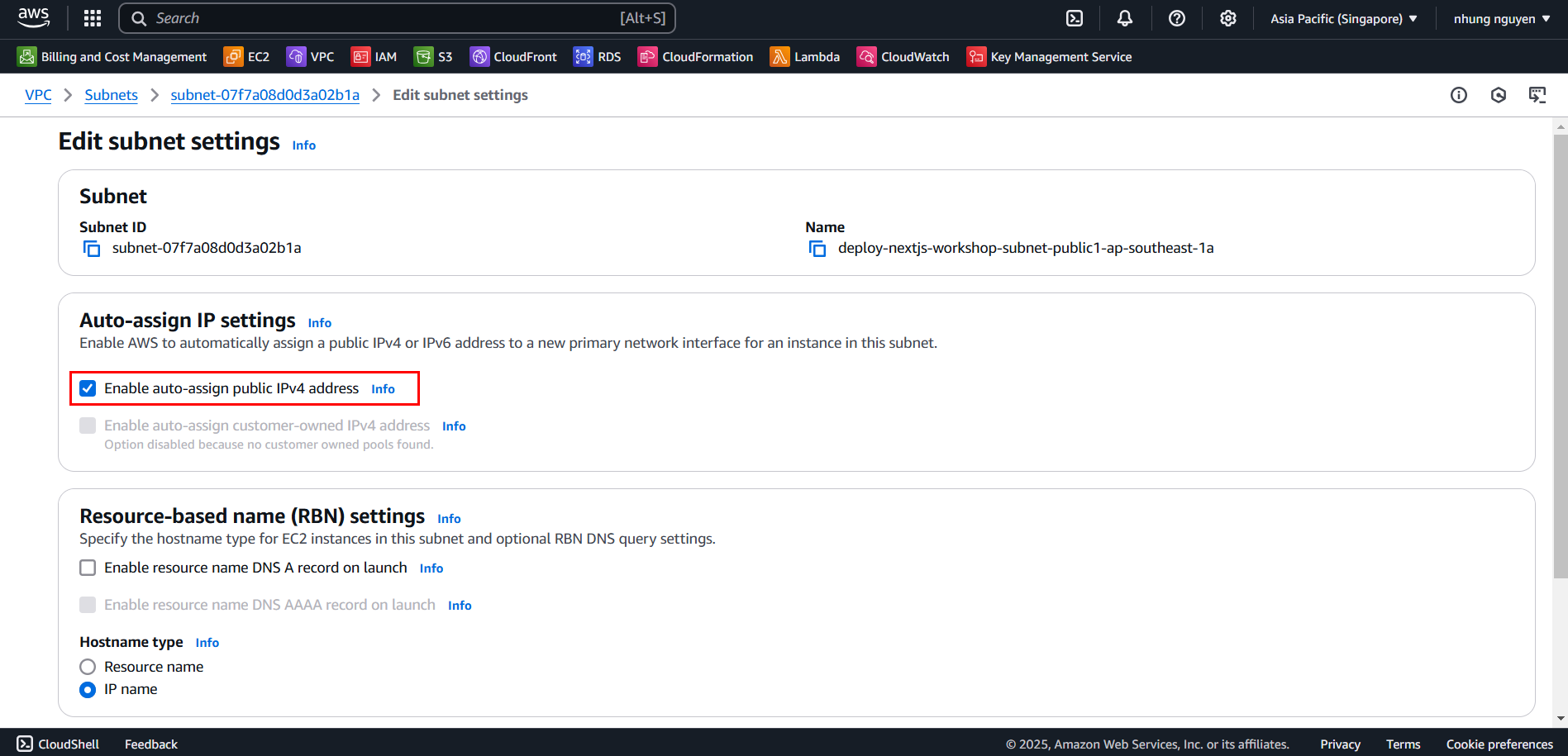Click the page vertical scrollbar
Viewport: 1568px width, 756px height.
[x=1561, y=355]
